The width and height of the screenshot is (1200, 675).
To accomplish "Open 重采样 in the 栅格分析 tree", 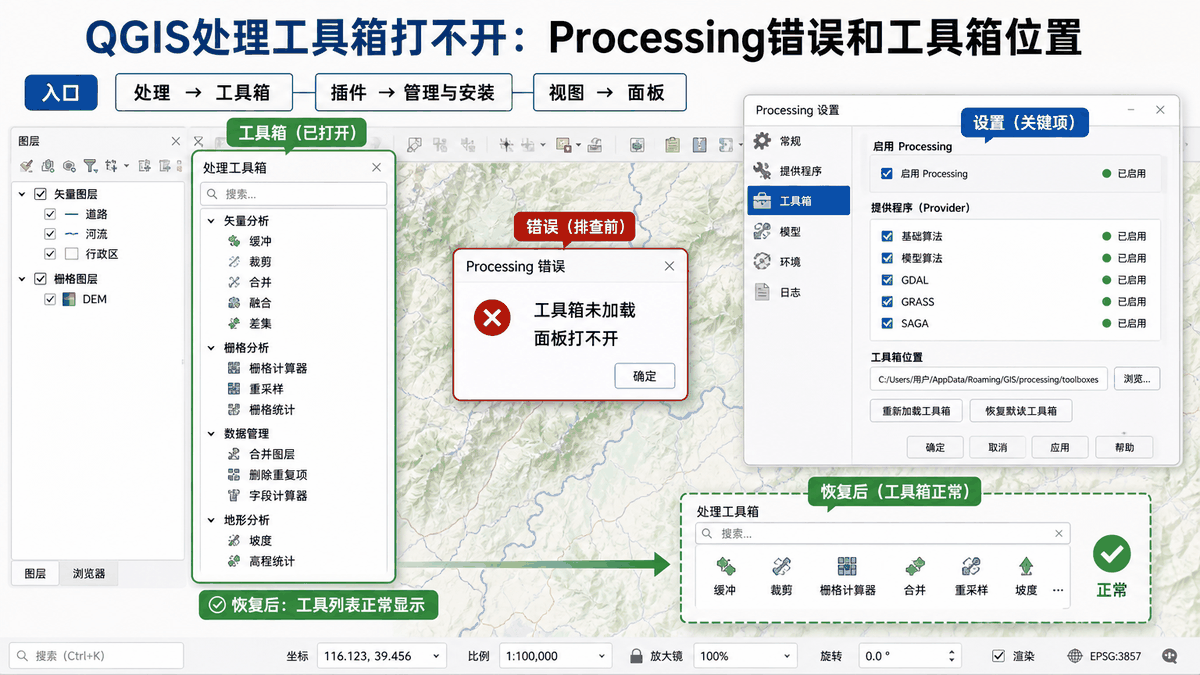I will (x=255, y=389).
